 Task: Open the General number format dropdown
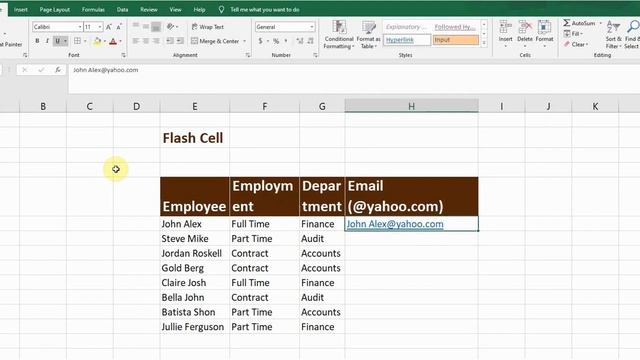tap(311, 27)
